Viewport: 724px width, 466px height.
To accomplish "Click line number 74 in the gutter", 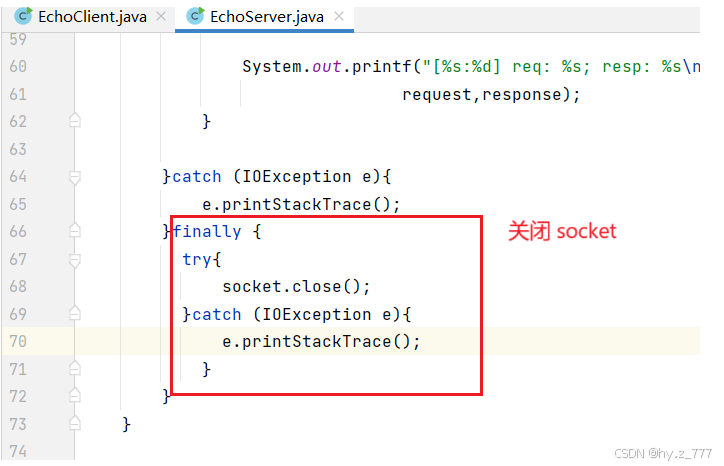I will (18, 451).
